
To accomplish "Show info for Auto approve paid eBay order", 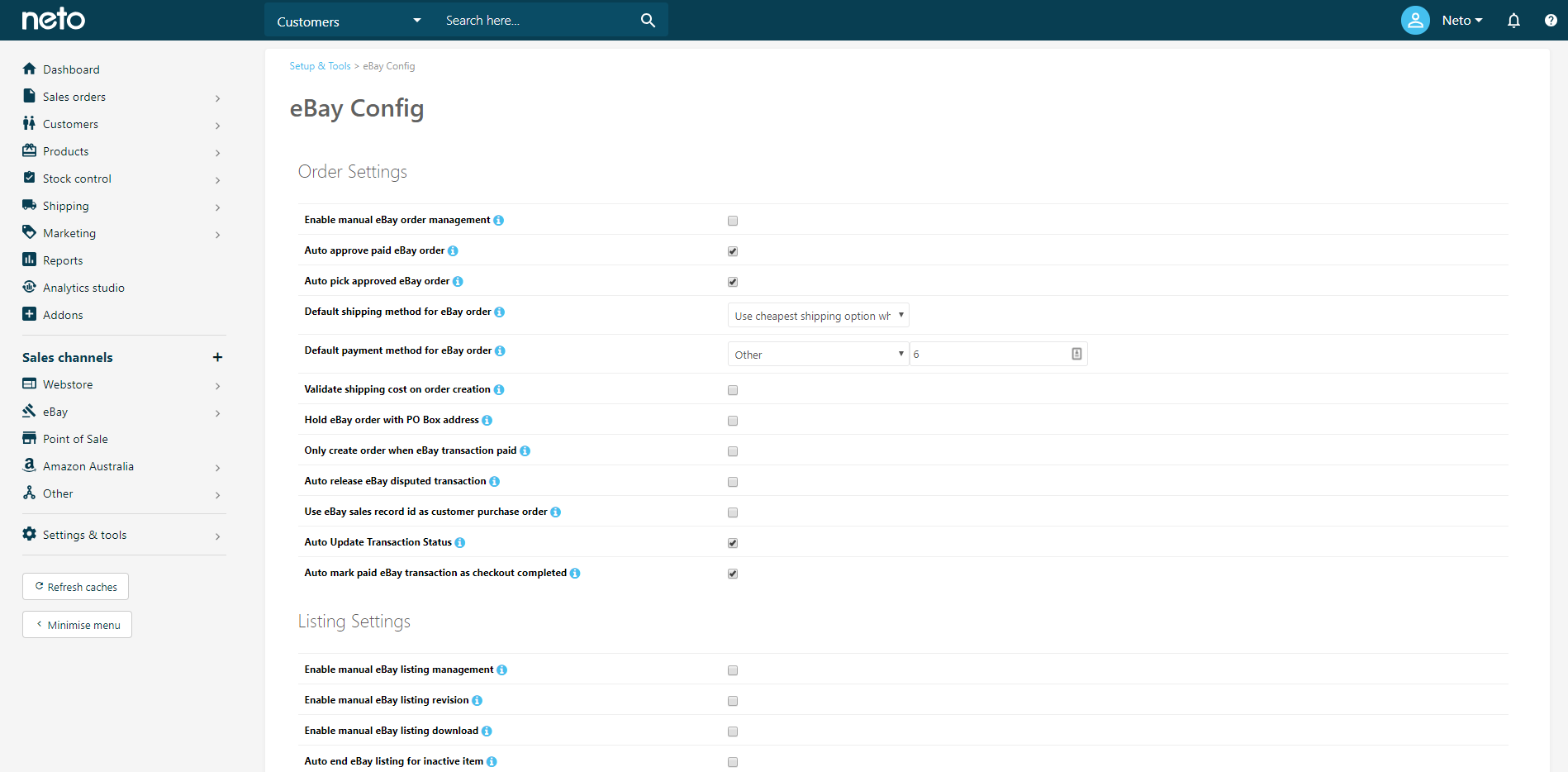I will point(453,250).
